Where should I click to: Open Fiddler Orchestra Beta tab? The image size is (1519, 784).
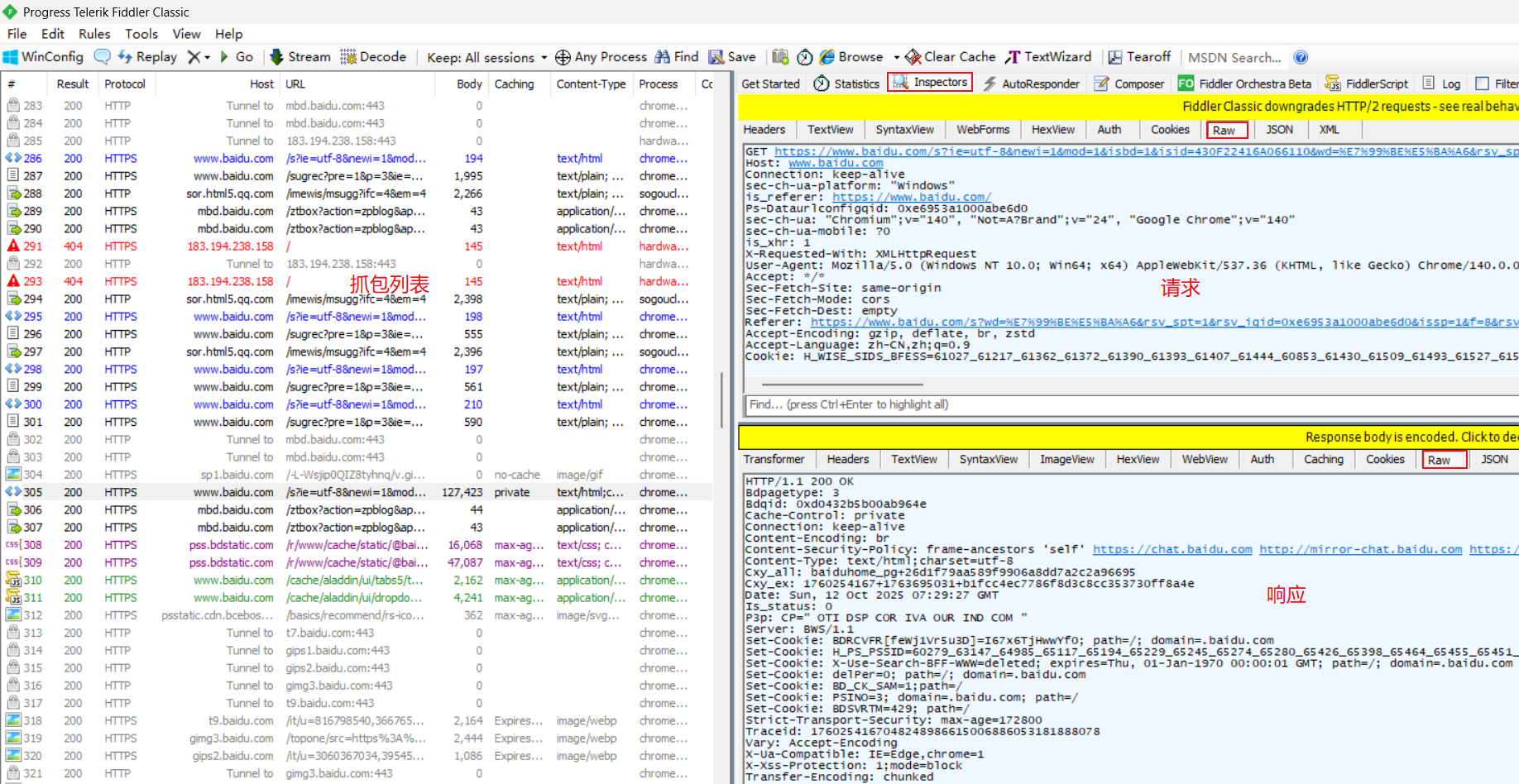tap(1245, 84)
